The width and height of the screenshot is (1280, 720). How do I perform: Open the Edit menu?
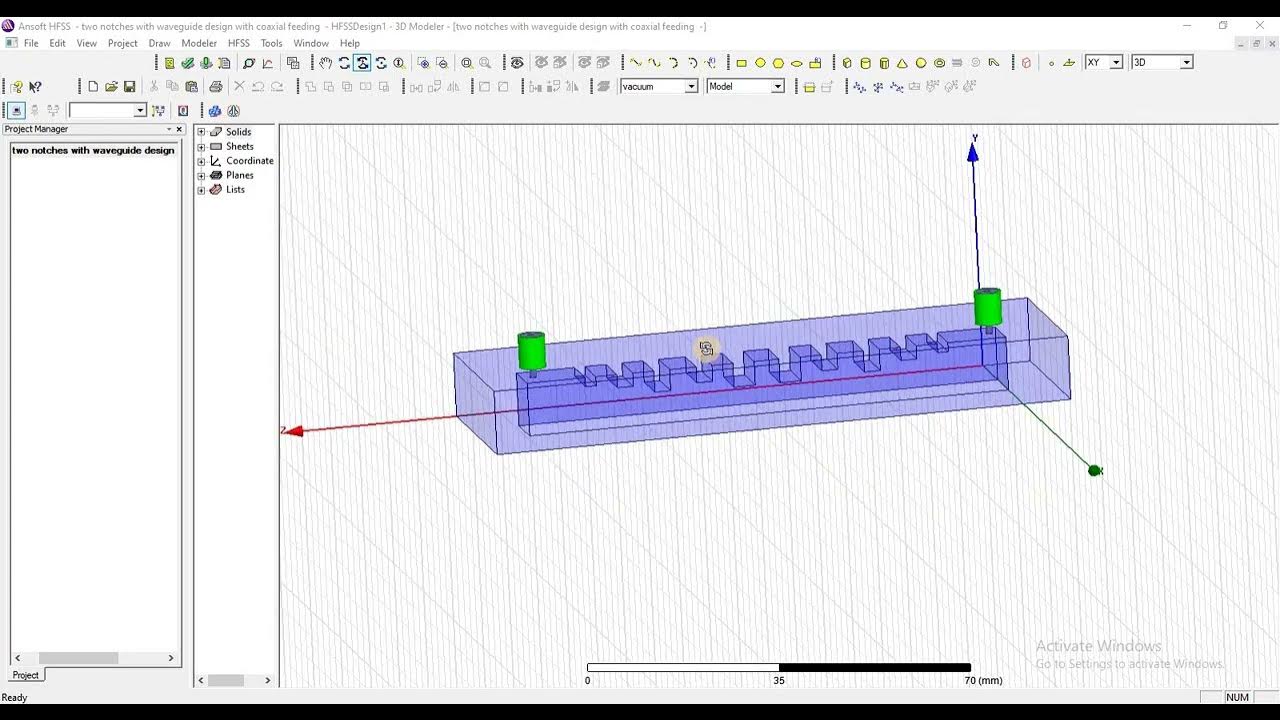pos(58,43)
